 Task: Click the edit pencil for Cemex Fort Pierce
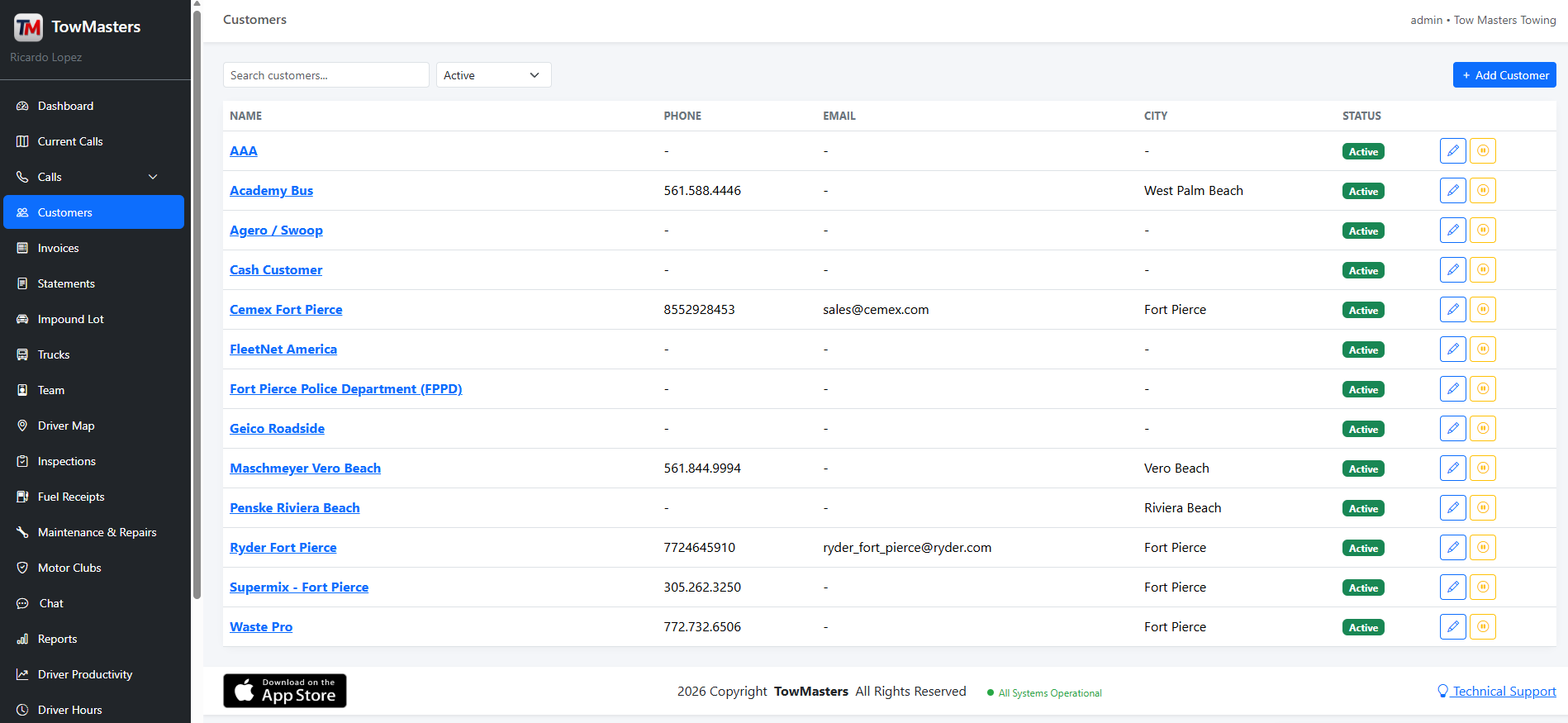(x=1452, y=310)
